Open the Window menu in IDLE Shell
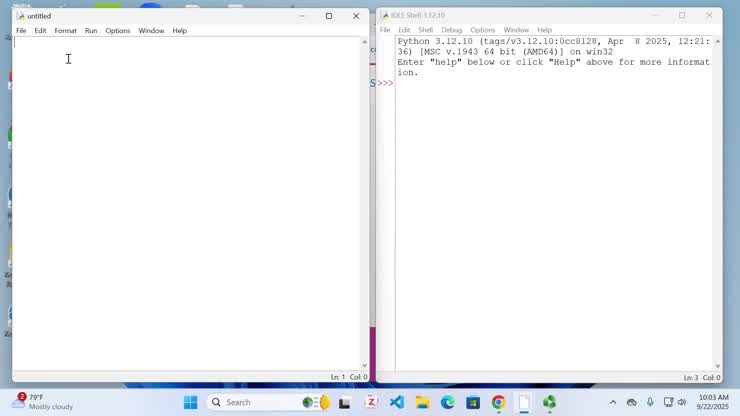The height and width of the screenshot is (416, 740). (x=516, y=30)
